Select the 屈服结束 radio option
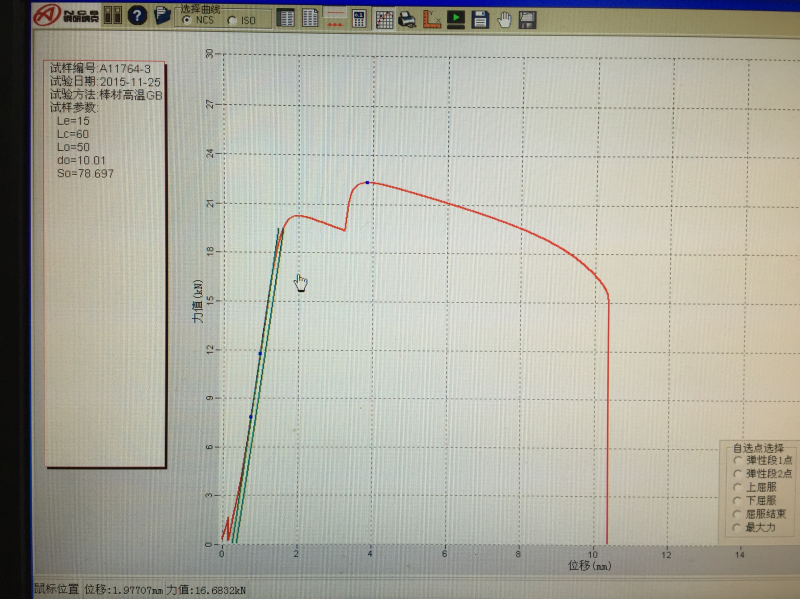Viewport: 800px width, 599px height. (x=737, y=514)
